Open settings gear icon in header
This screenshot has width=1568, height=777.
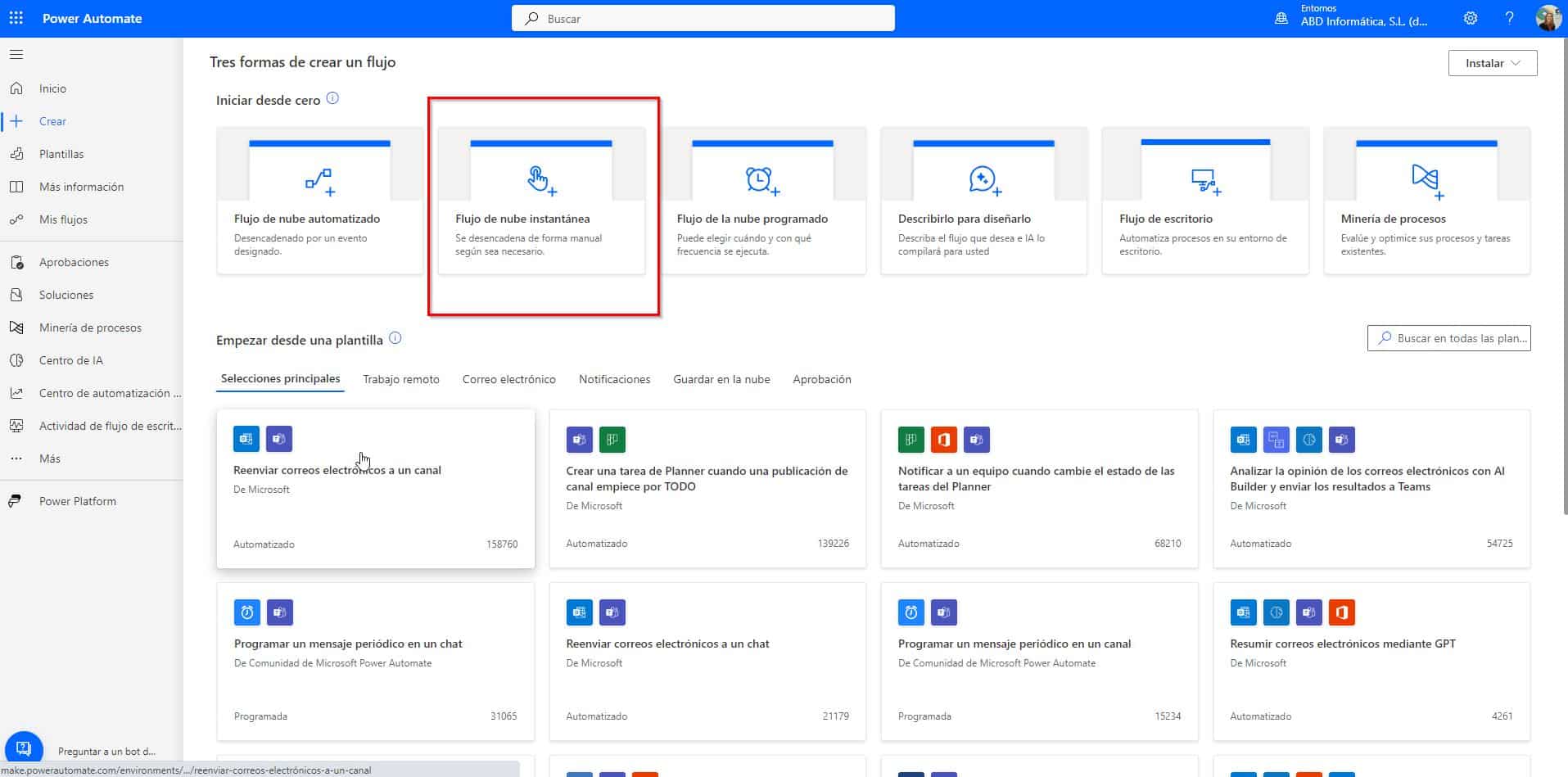(1471, 18)
